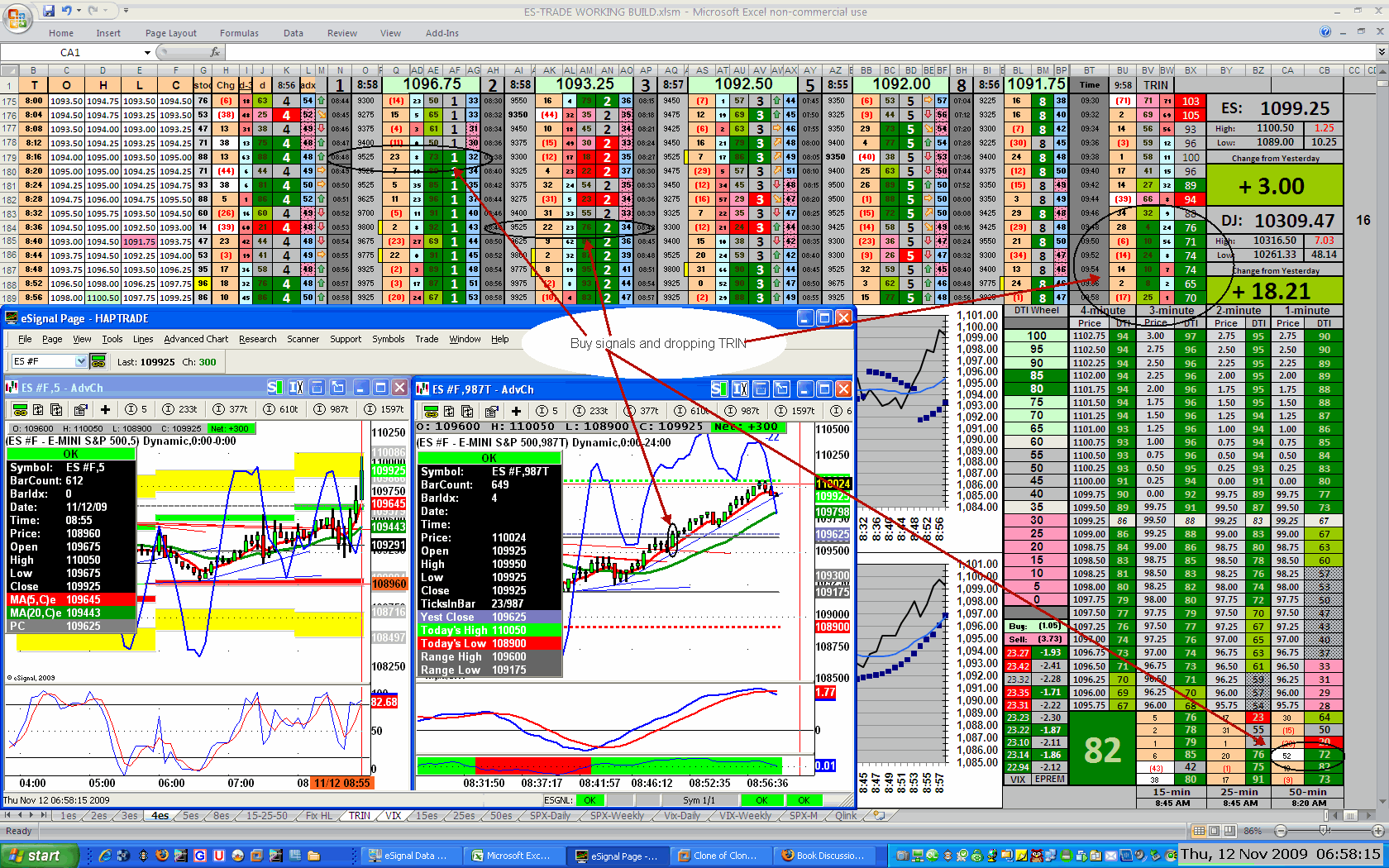Expand the Excel formula bar
The image size is (1389, 868).
click(x=1382, y=52)
